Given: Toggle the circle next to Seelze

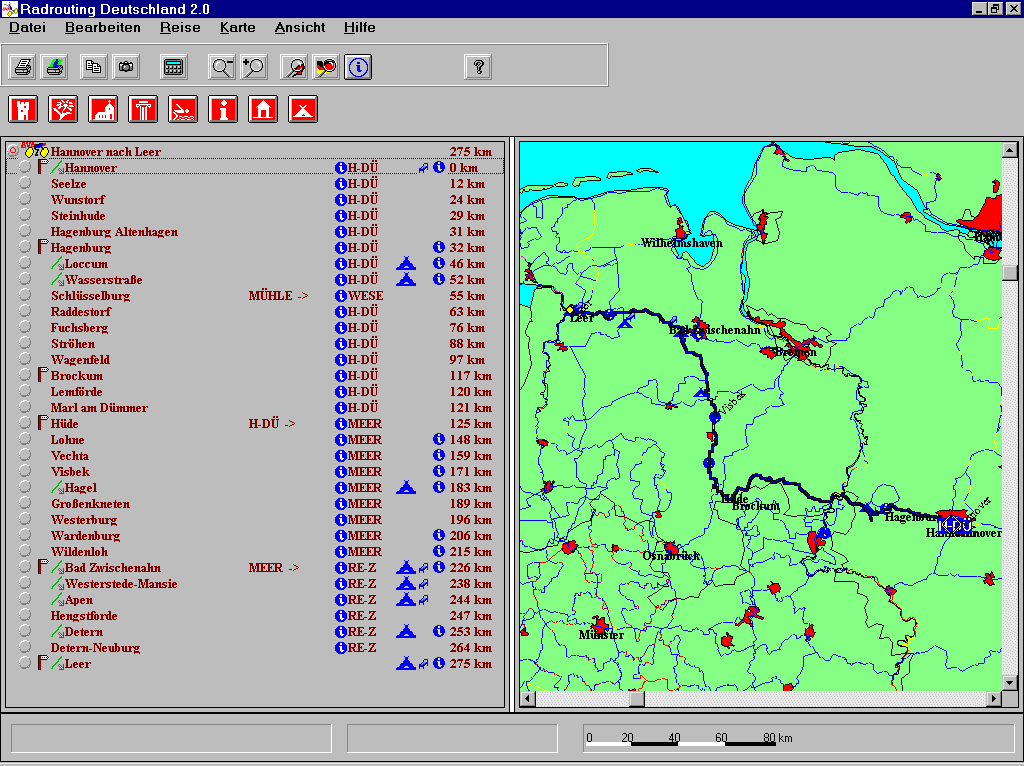Looking at the screenshot, I should 25,183.
